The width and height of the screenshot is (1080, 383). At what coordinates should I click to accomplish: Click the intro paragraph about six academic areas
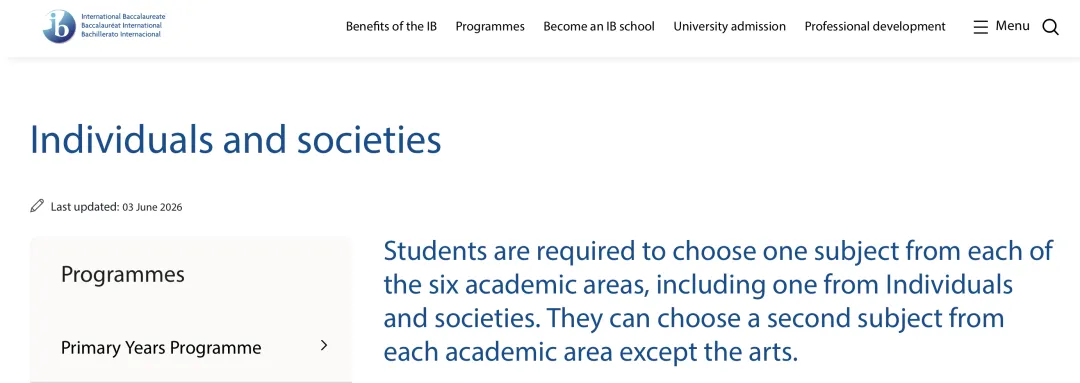[718, 302]
